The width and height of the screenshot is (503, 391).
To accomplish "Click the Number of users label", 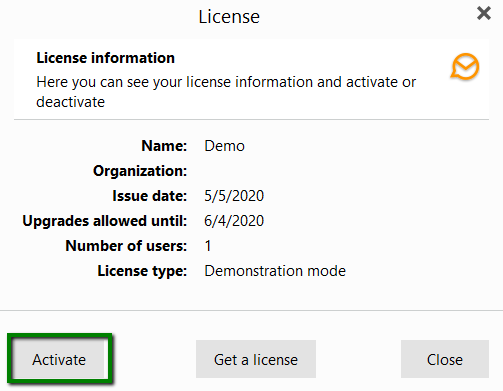I will click(126, 246).
